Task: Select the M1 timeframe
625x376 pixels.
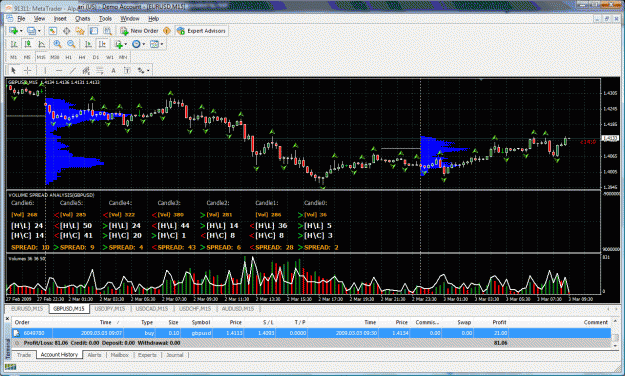Action: [x=14, y=57]
